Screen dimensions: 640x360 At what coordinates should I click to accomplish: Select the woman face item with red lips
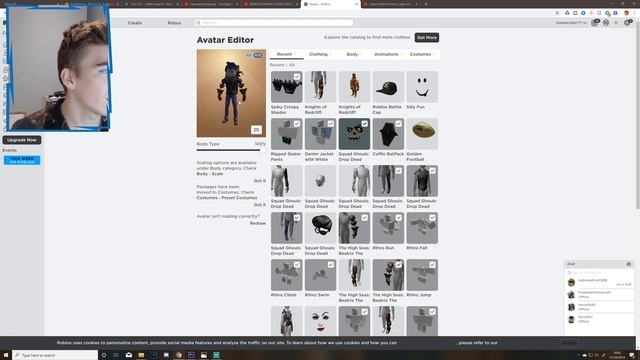[320, 322]
